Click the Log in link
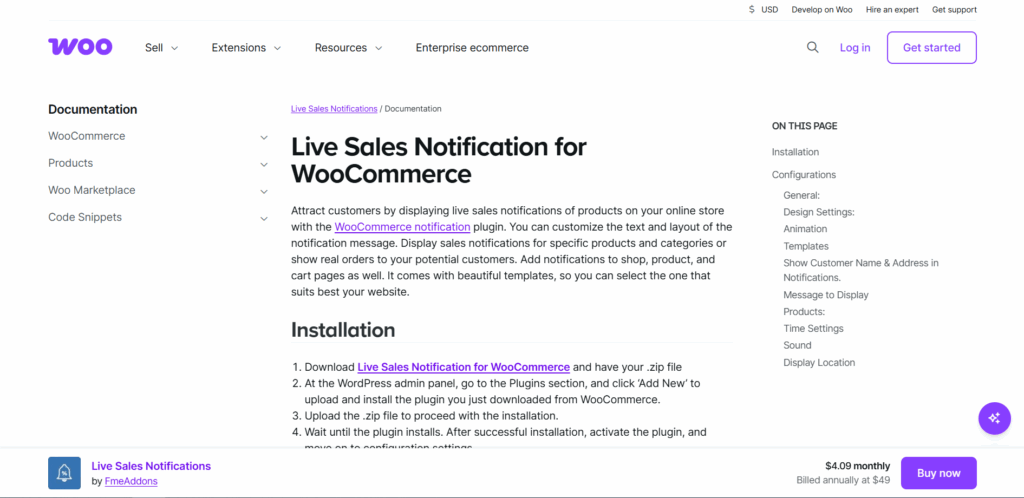Image resolution: width=1024 pixels, height=498 pixels. pyautogui.click(x=855, y=48)
